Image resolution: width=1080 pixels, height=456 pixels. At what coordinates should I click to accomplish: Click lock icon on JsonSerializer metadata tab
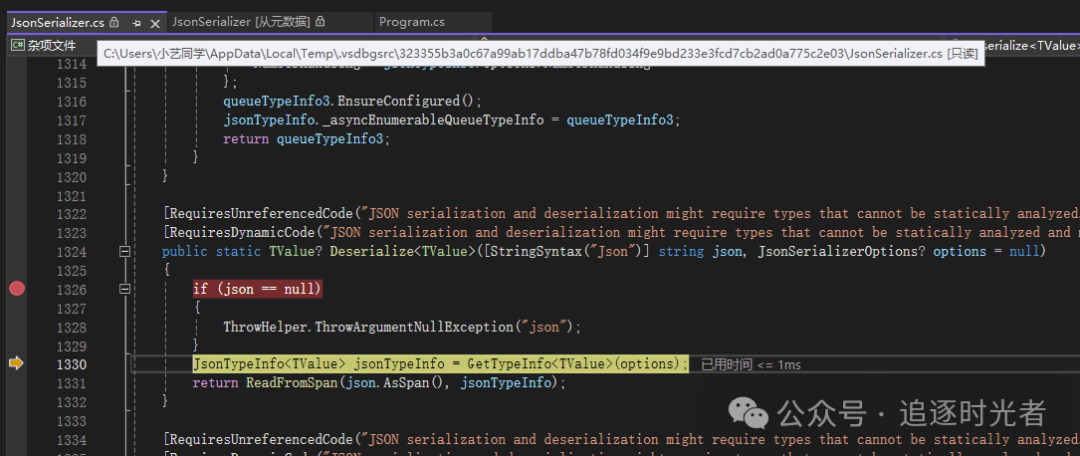click(319, 21)
